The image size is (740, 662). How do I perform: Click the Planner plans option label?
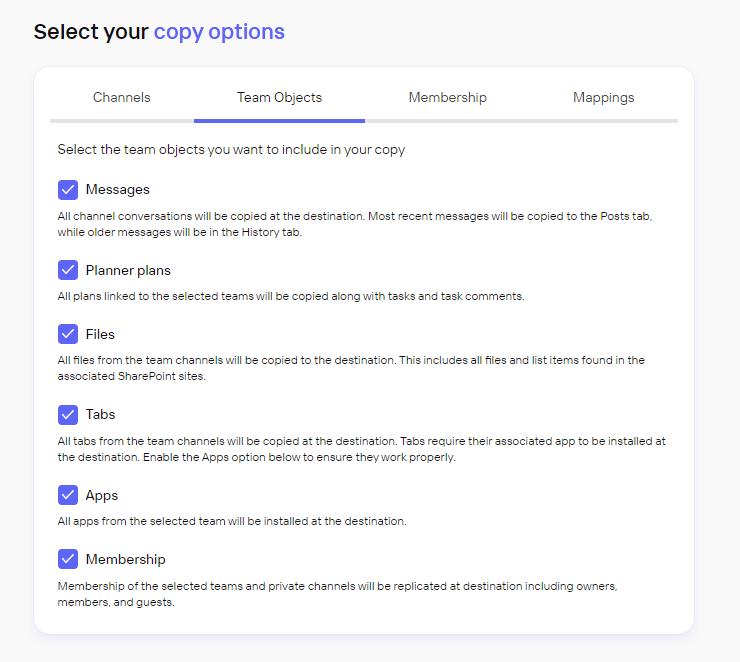tap(128, 270)
